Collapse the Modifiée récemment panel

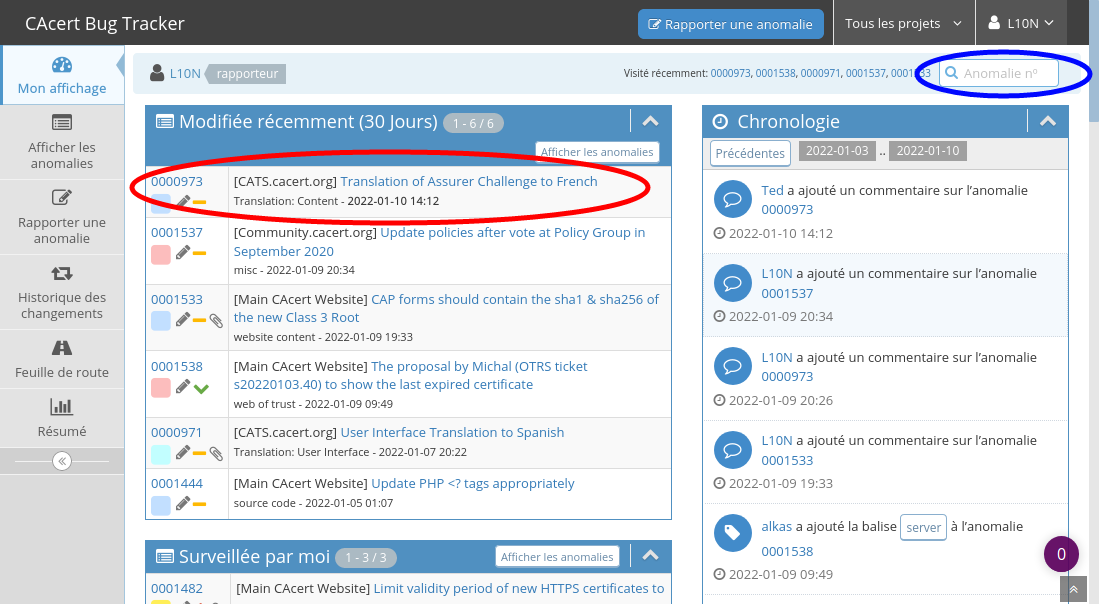pos(650,122)
